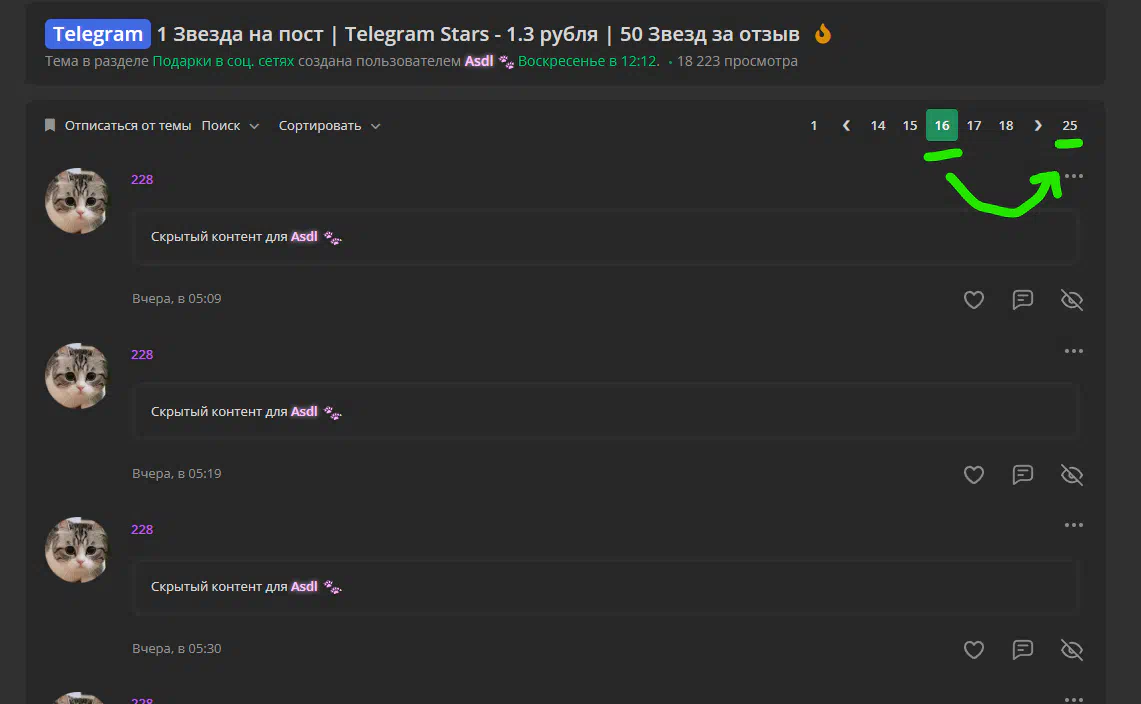1141x704 pixels.
Task: Click the fire icon next to thread title
Action: [823, 33]
